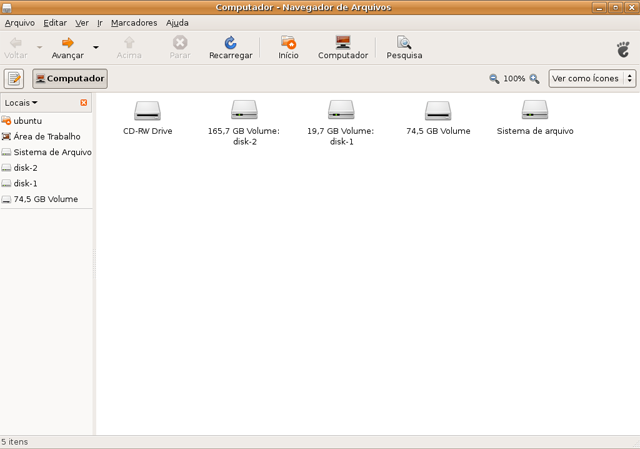The width and height of the screenshot is (640, 449).
Task: Reload the view with Recarregar
Action: click(231, 48)
